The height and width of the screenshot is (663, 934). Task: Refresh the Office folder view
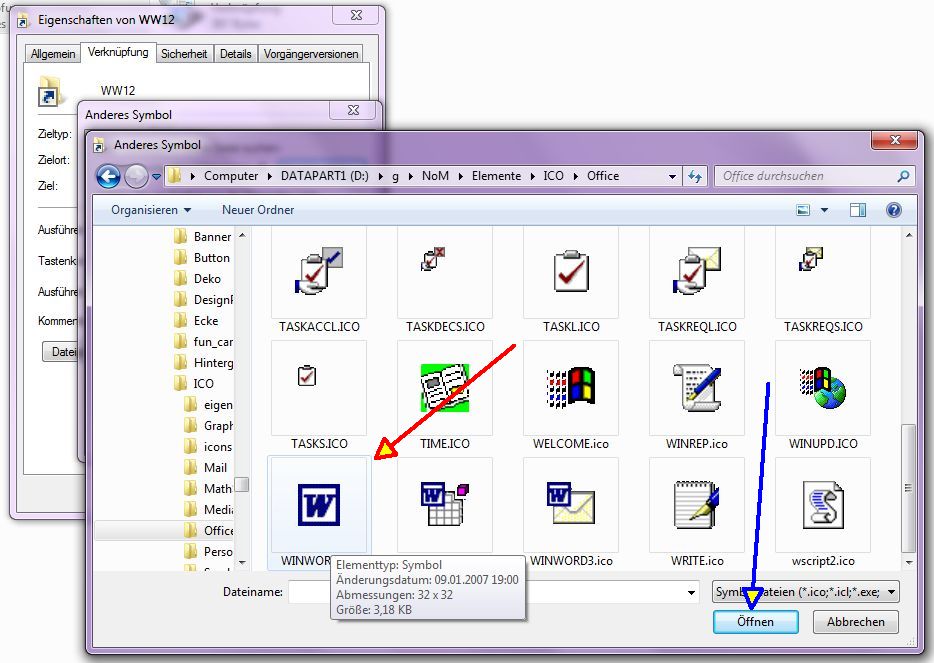pos(695,176)
